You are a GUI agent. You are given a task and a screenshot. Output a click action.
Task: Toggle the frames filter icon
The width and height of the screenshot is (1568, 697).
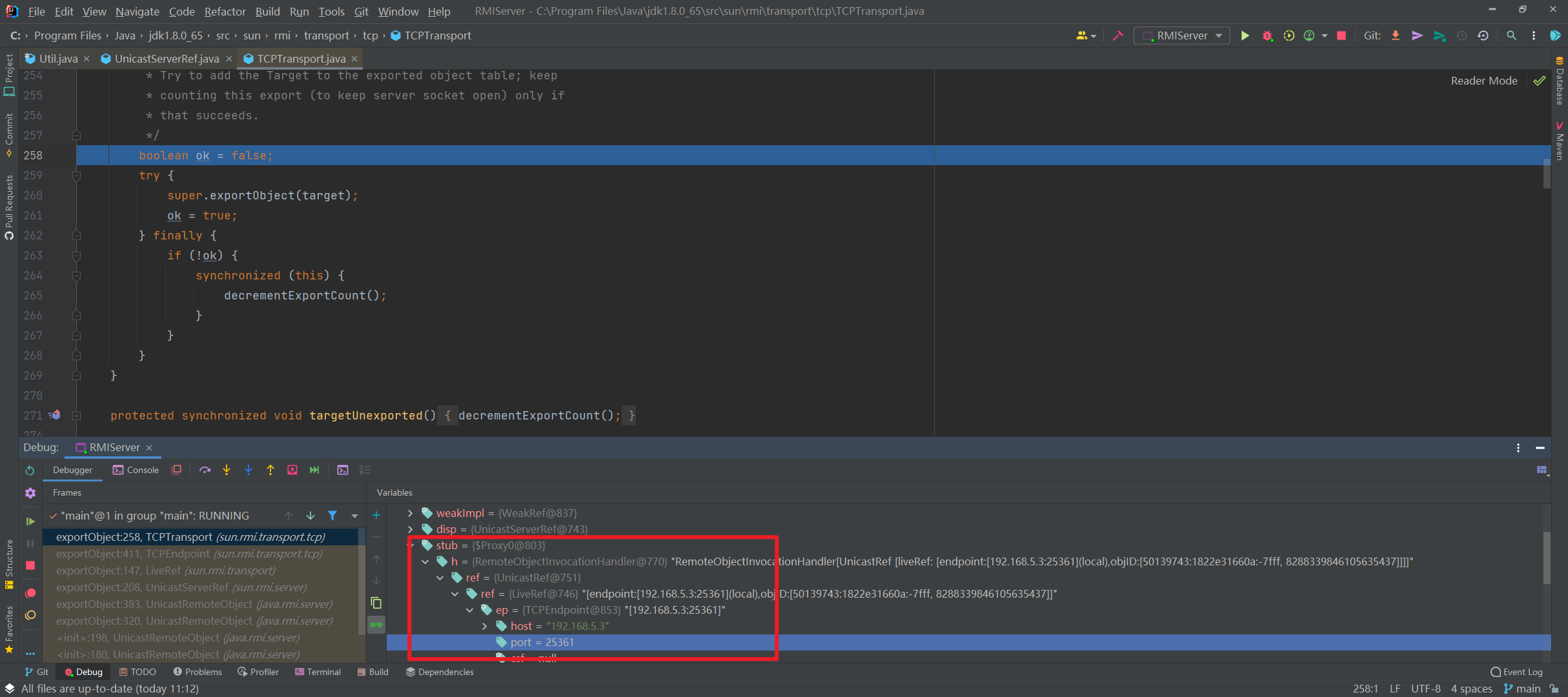tap(332, 516)
